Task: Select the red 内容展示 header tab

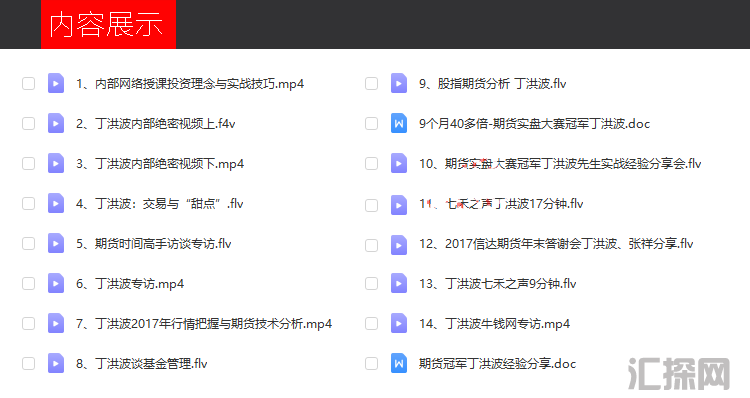Action: (x=109, y=24)
